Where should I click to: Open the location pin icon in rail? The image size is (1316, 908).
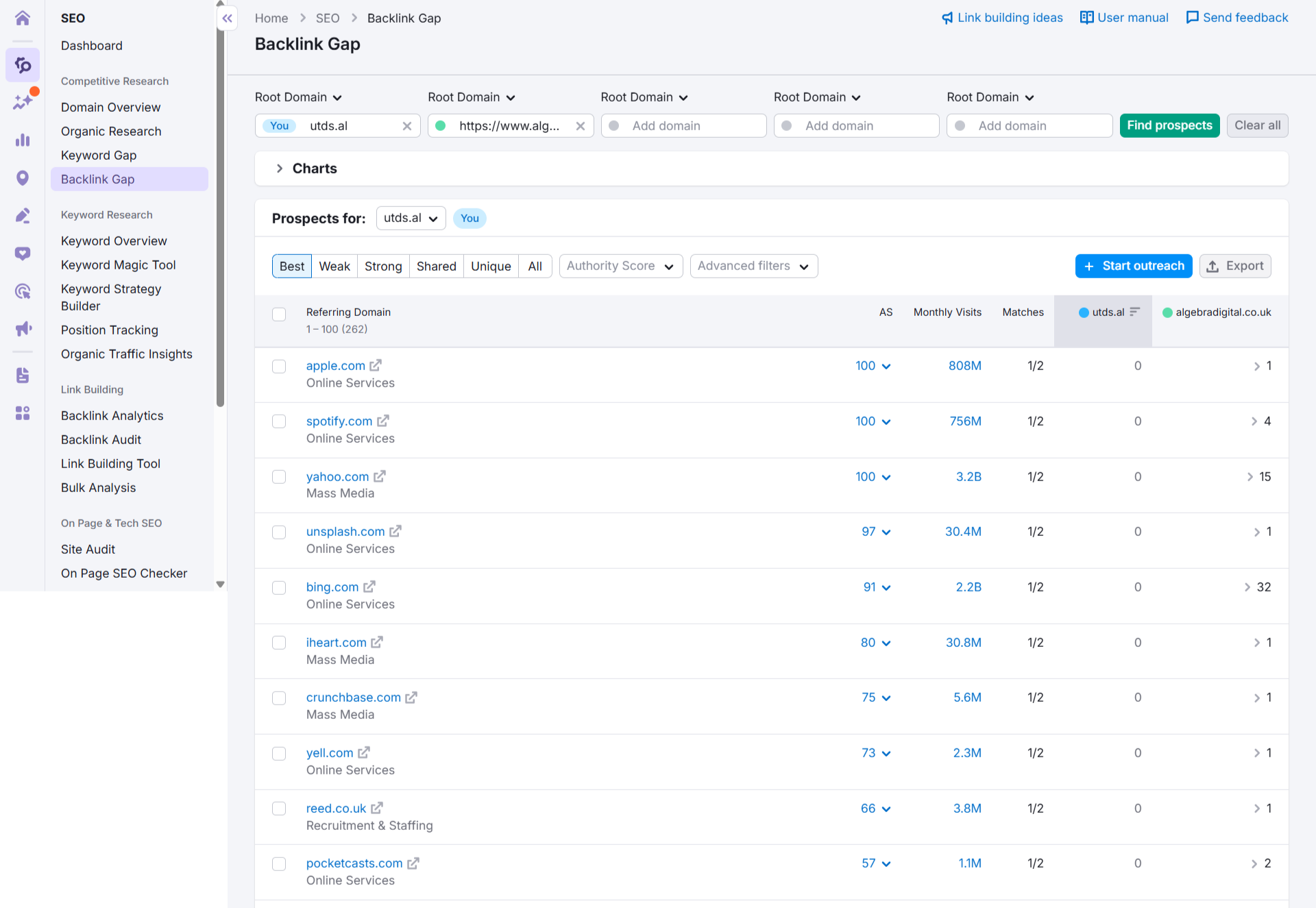[23, 178]
